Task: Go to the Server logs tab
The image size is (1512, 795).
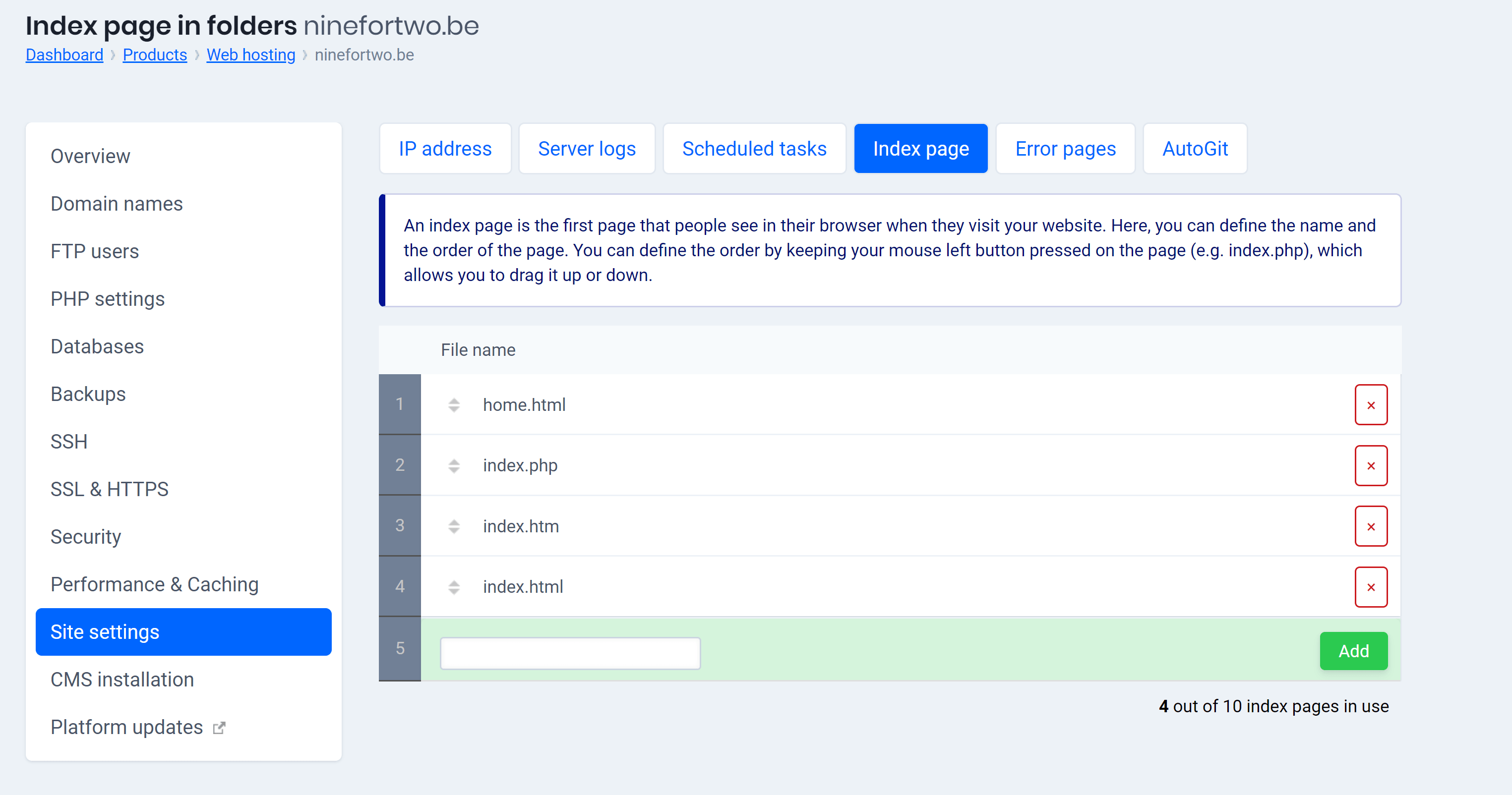Action: point(586,149)
